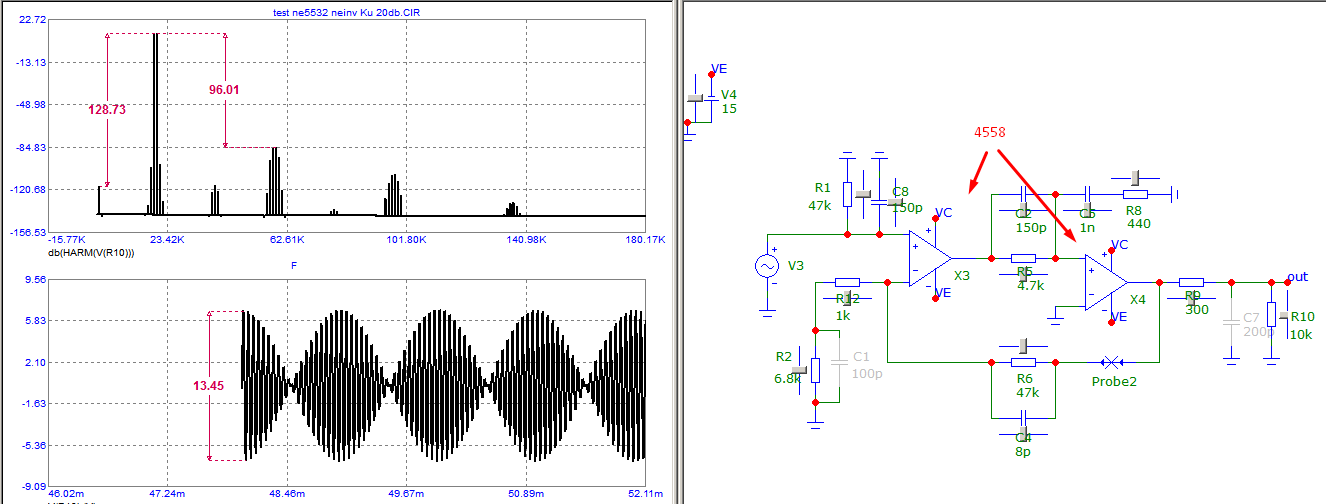
Task: Select resistor R5 between the op-amps
Action: click(1023, 258)
